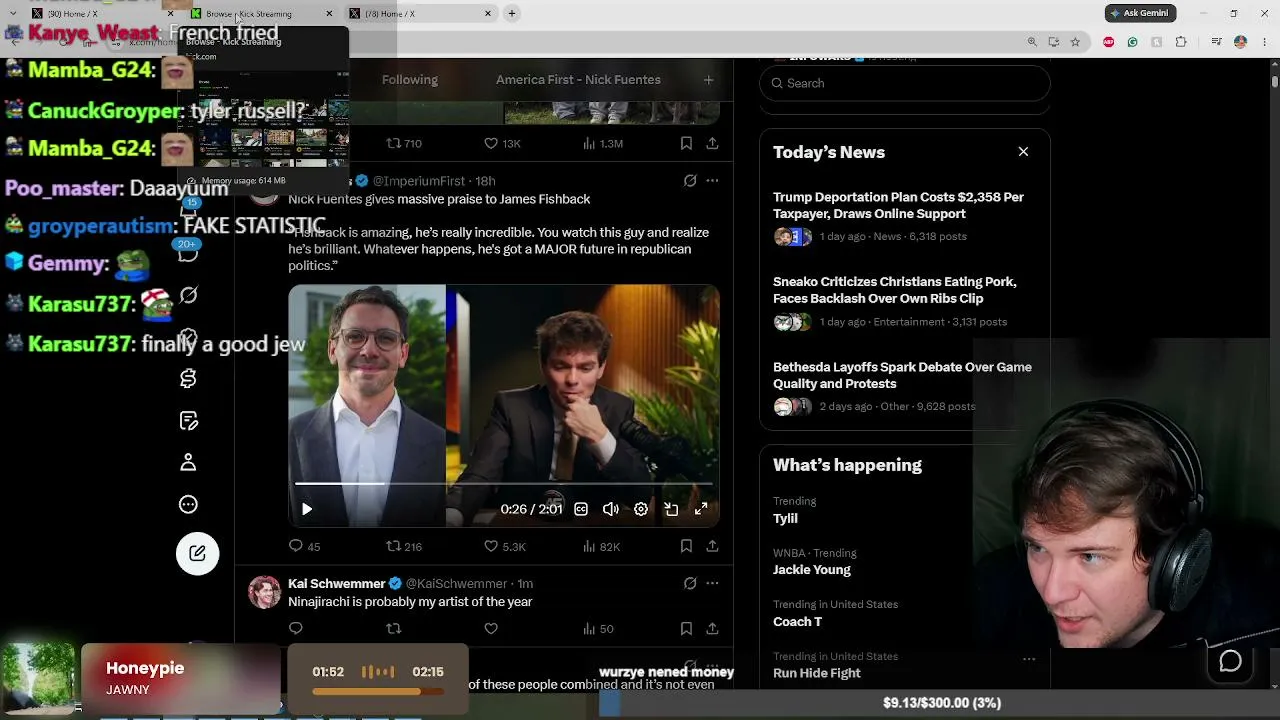Open a new browser tab

click(511, 13)
